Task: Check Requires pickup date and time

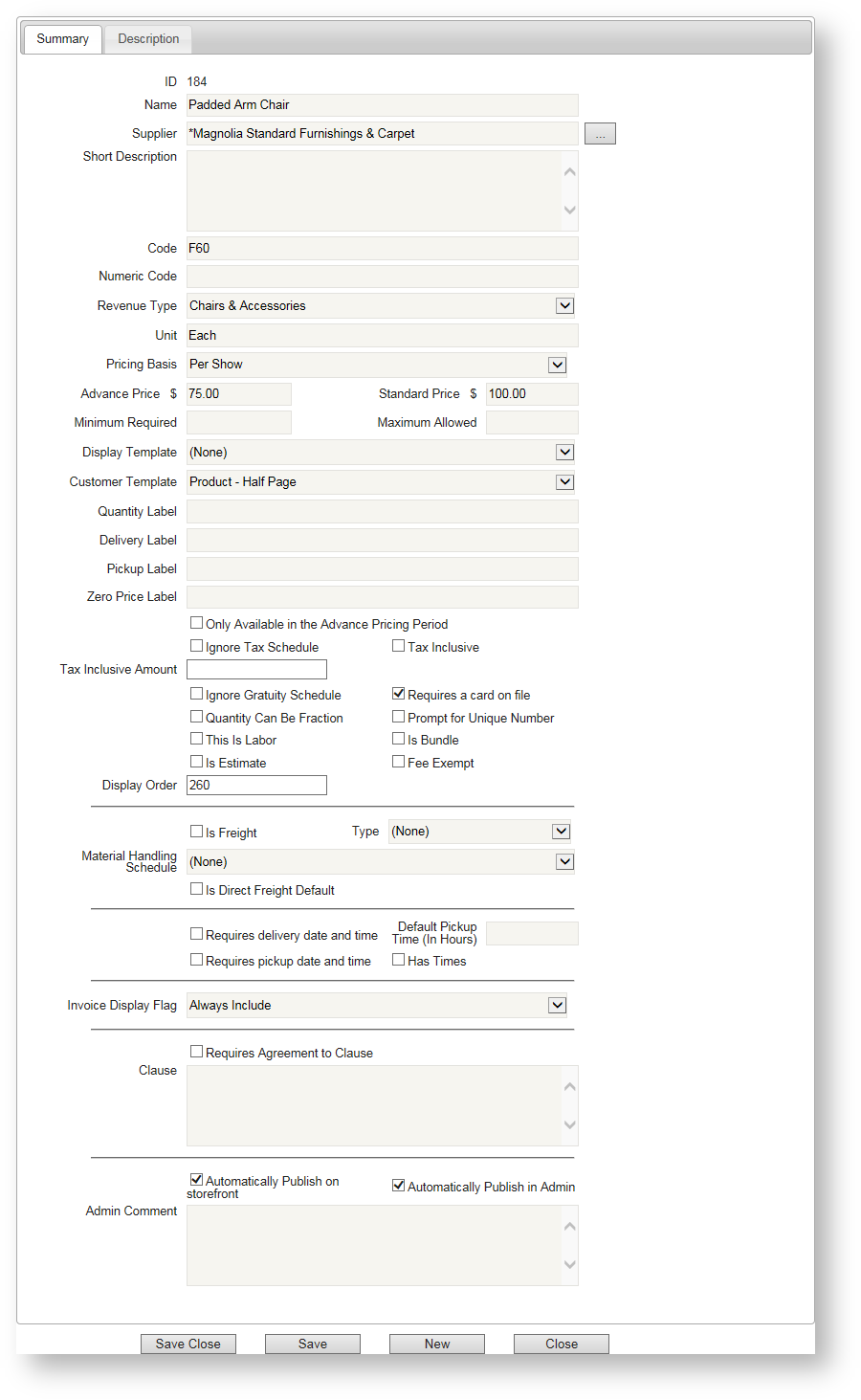Action: (x=197, y=960)
